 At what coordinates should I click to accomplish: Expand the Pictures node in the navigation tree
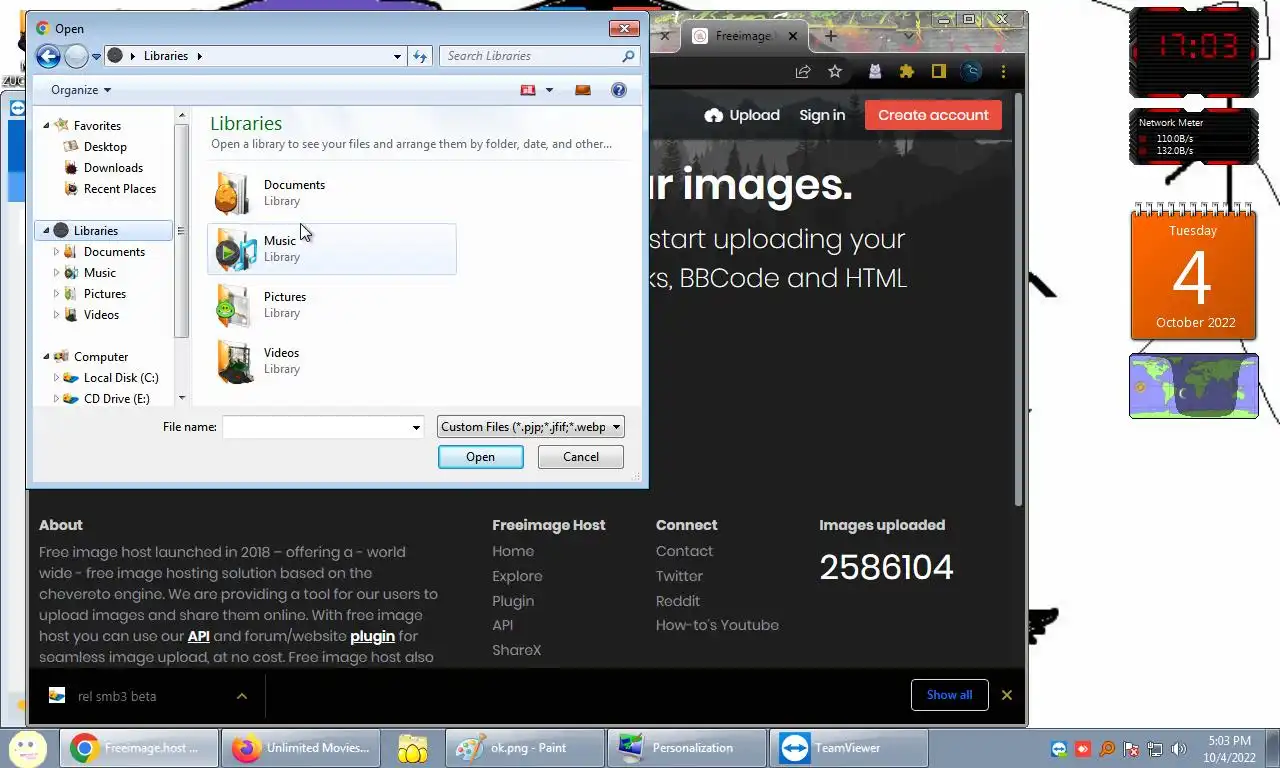pyautogui.click(x=56, y=294)
